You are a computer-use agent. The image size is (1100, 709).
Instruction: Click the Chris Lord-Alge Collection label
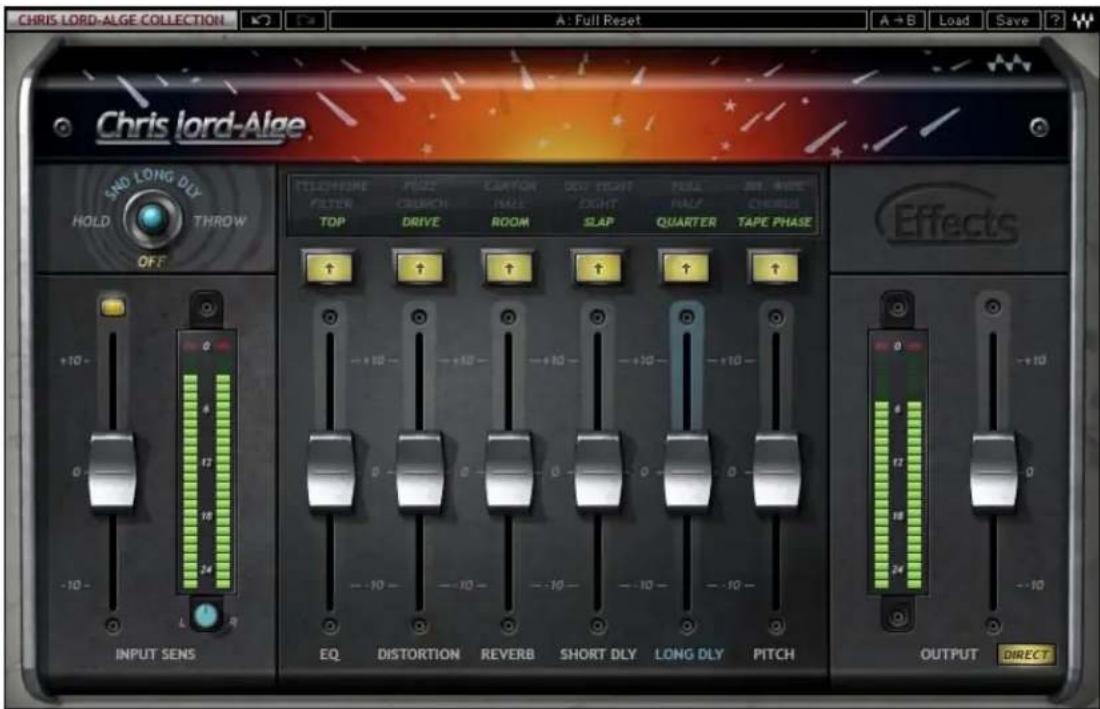(121, 20)
